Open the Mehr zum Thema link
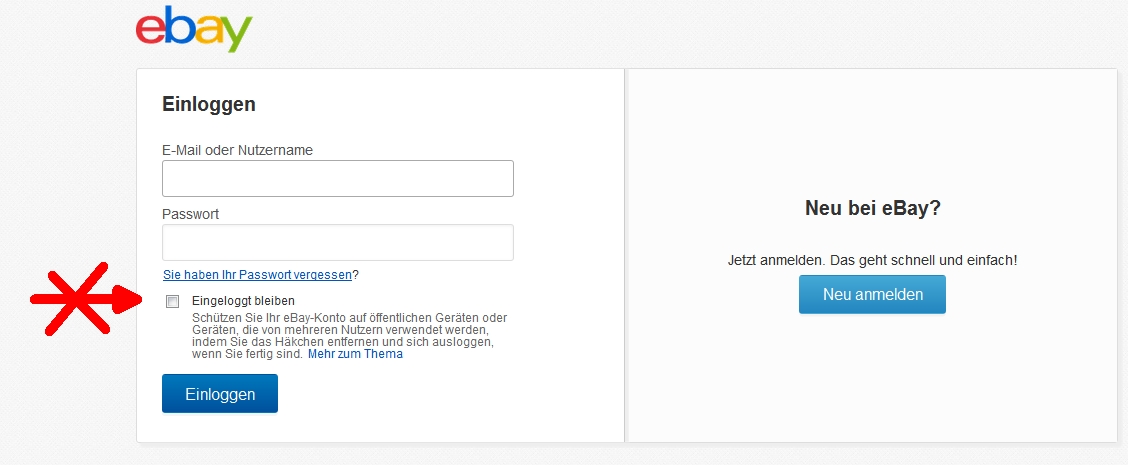This screenshot has height=465, width=1128. (x=355, y=354)
